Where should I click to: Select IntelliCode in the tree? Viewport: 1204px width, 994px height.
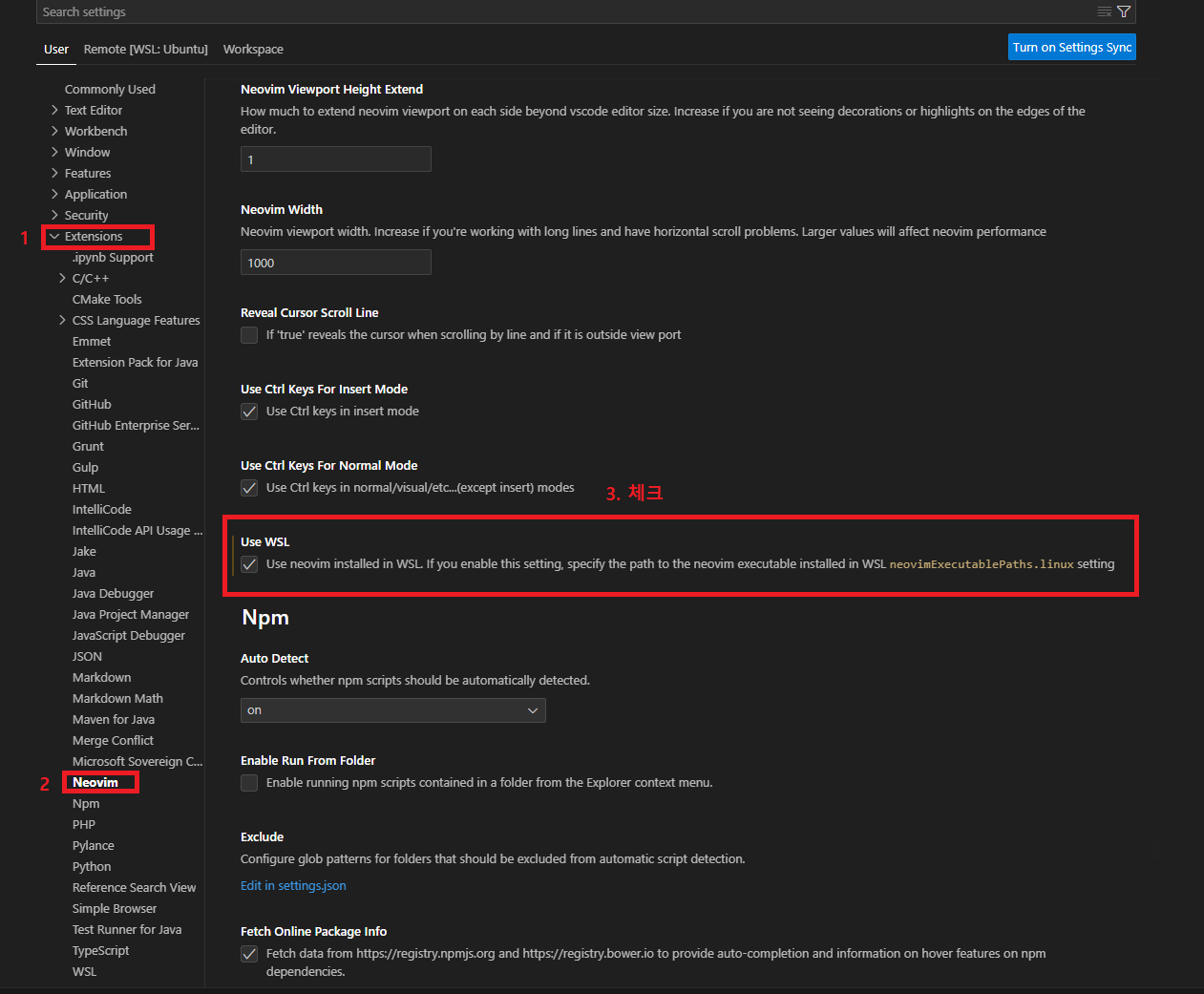[x=102, y=509]
